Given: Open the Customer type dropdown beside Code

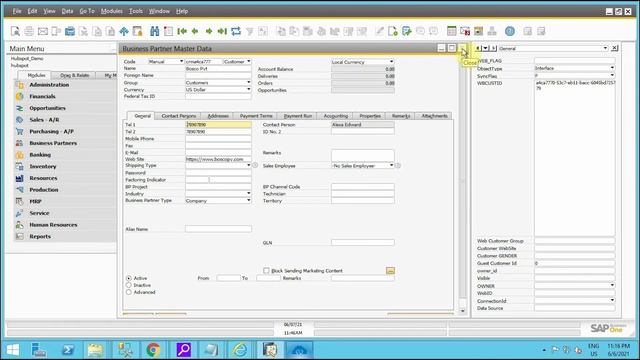Looking at the screenshot, I should (x=249, y=61).
